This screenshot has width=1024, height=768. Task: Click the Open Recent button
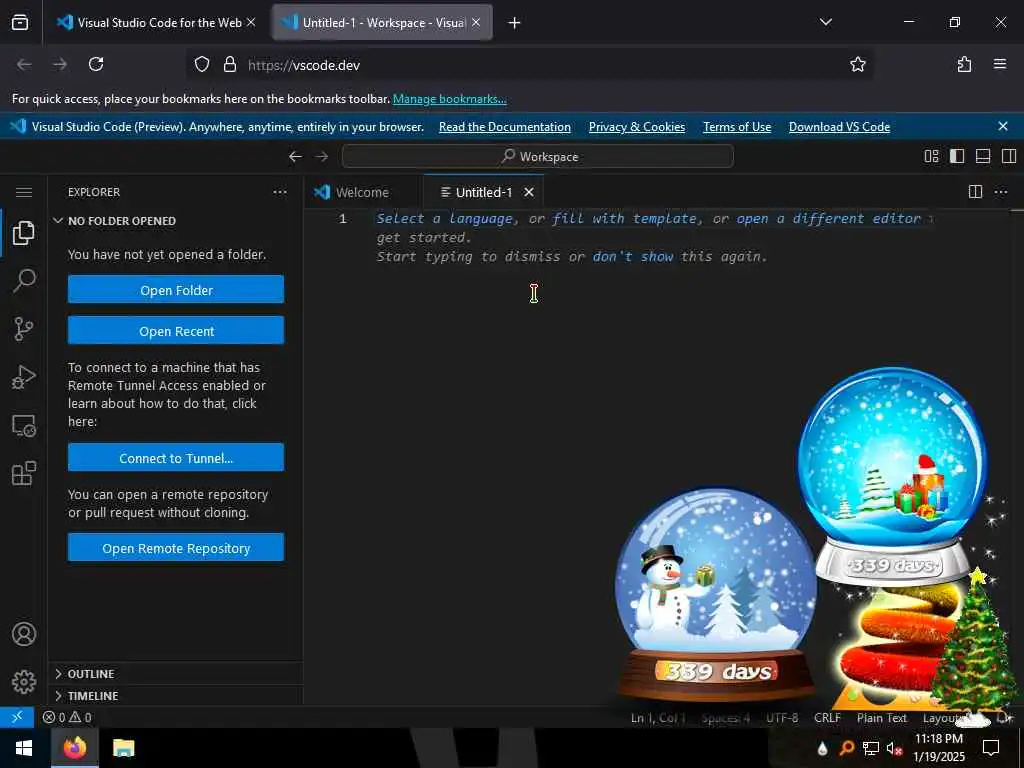point(176,330)
